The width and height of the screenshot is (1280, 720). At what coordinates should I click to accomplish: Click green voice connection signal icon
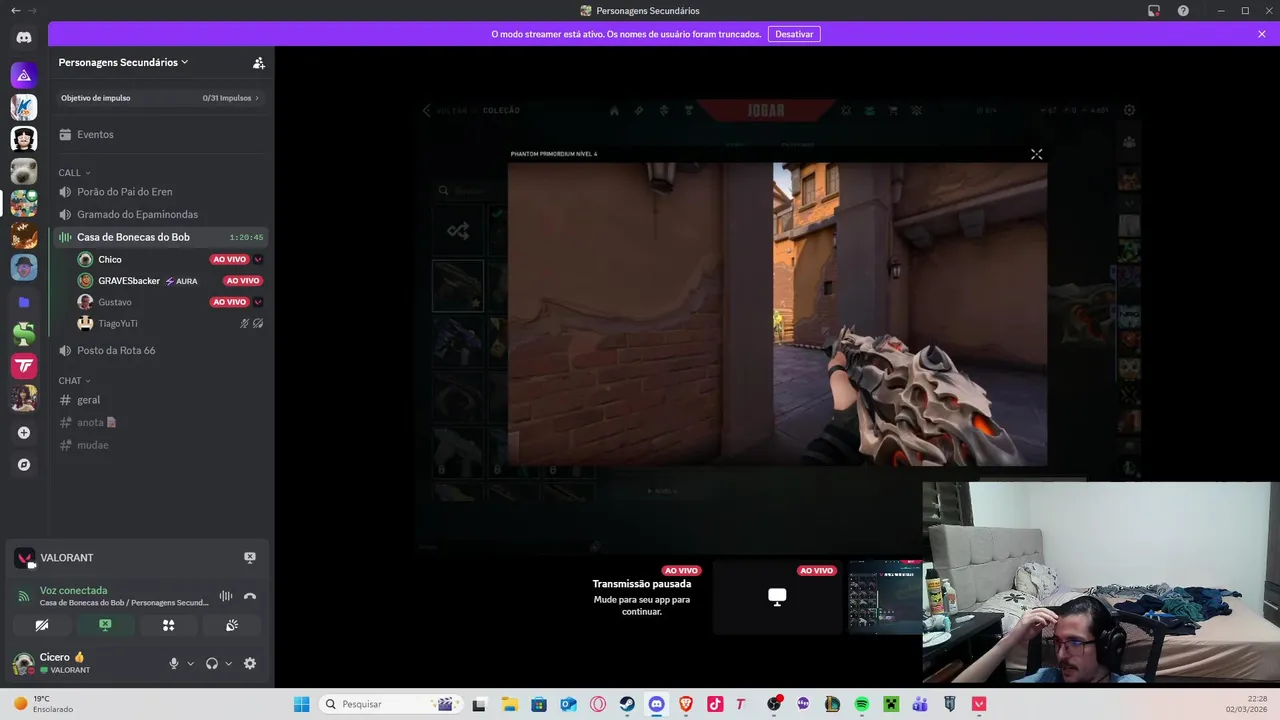point(24,597)
